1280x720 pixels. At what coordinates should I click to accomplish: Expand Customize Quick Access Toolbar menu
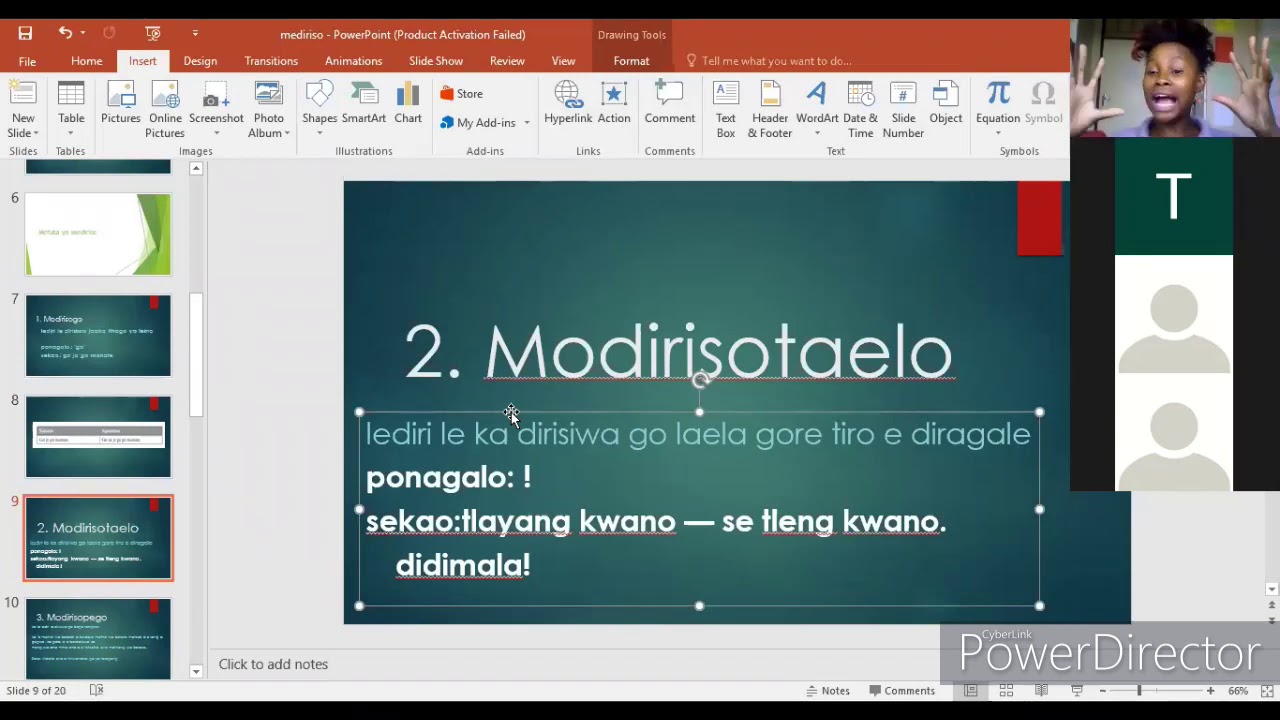[x=195, y=34]
